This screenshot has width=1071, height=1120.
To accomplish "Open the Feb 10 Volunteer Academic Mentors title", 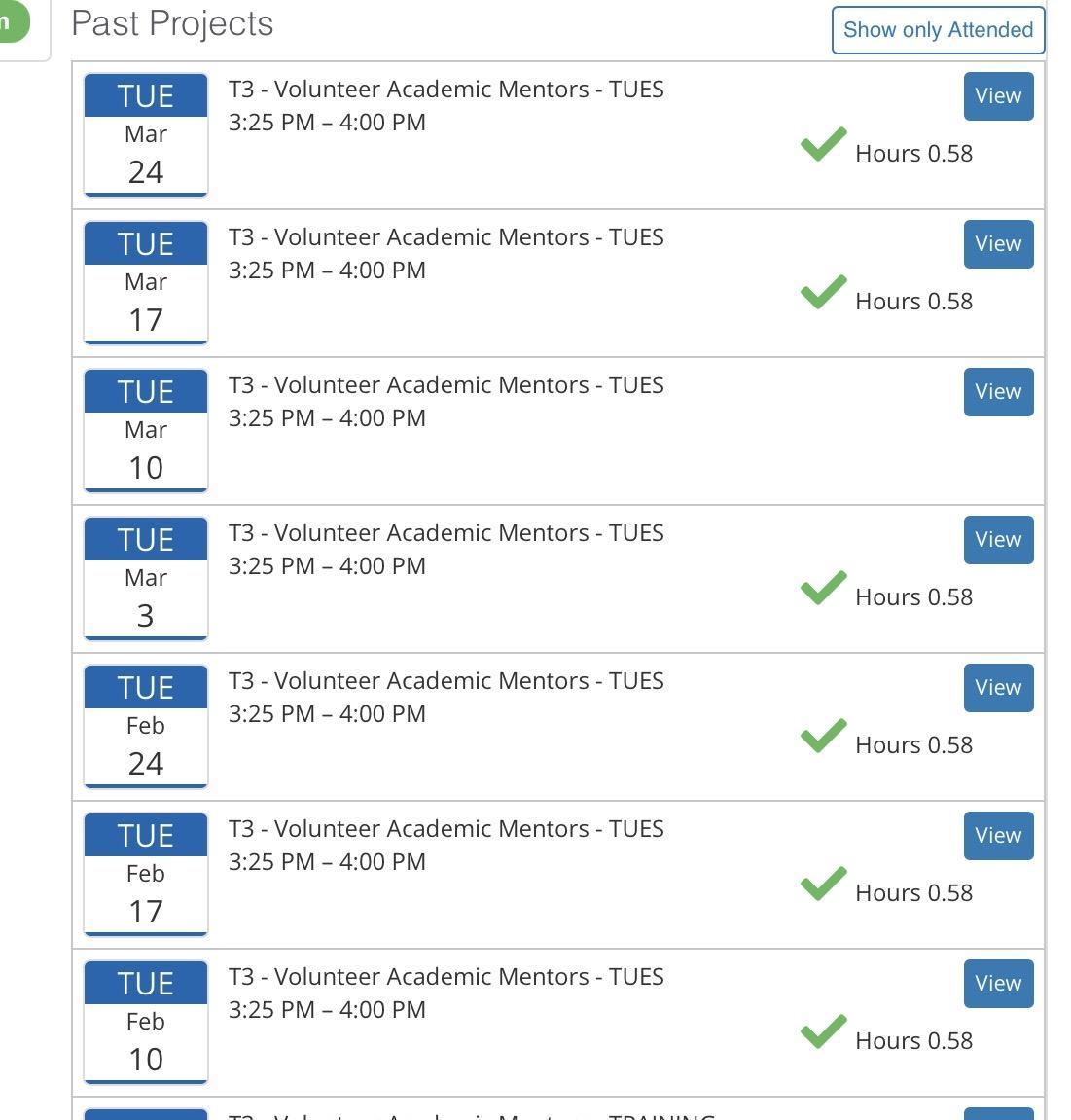I will pos(446,977).
